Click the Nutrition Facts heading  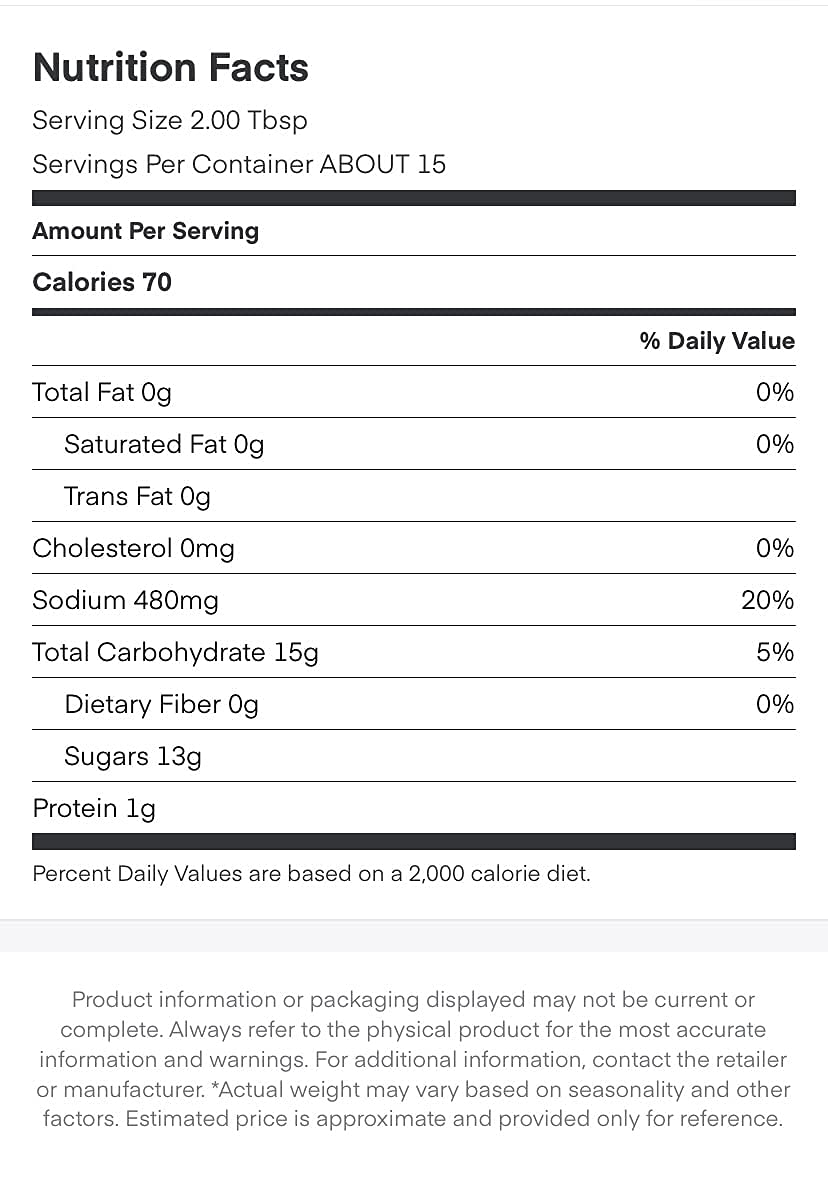[170, 67]
